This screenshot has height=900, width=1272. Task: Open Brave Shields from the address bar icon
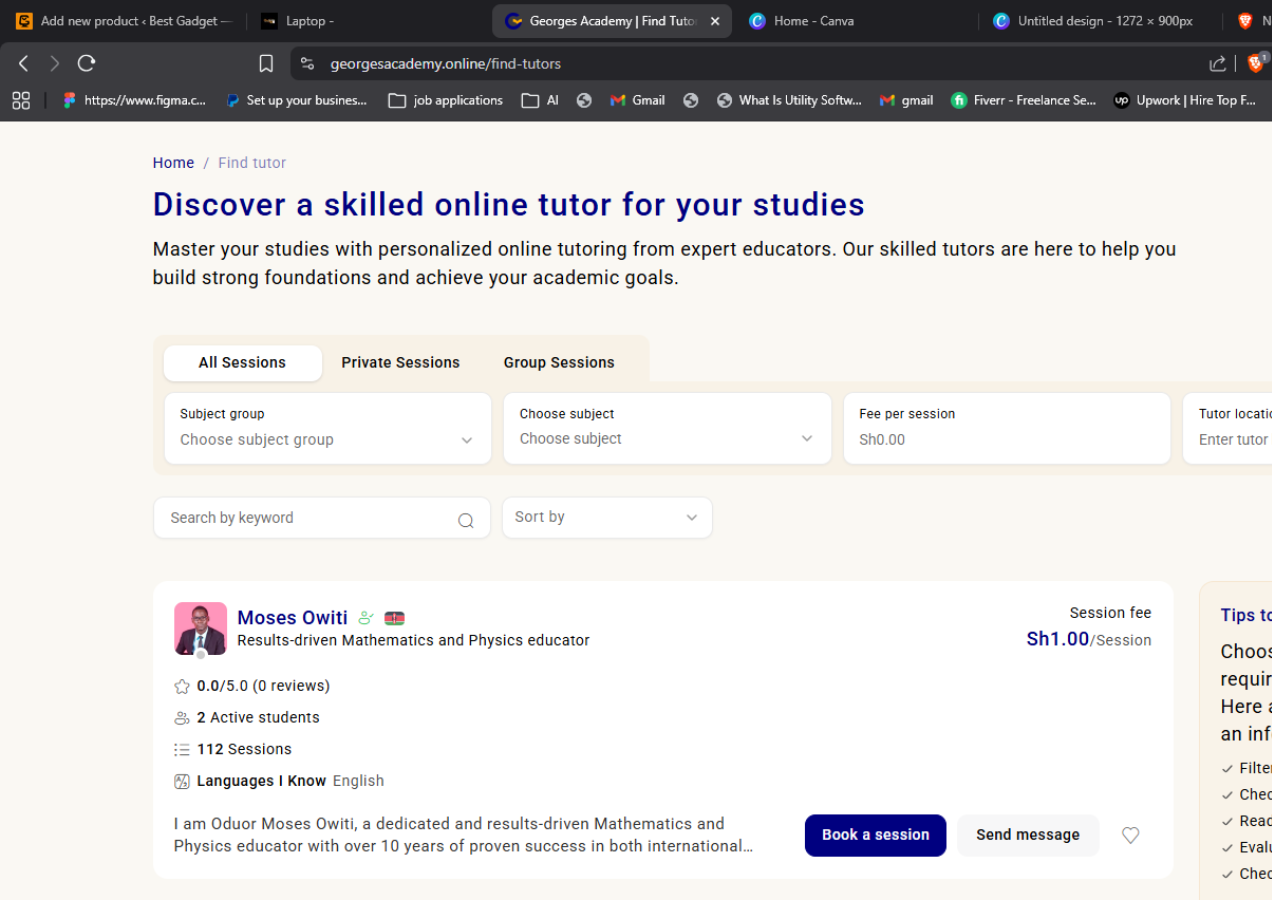point(1256,63)
